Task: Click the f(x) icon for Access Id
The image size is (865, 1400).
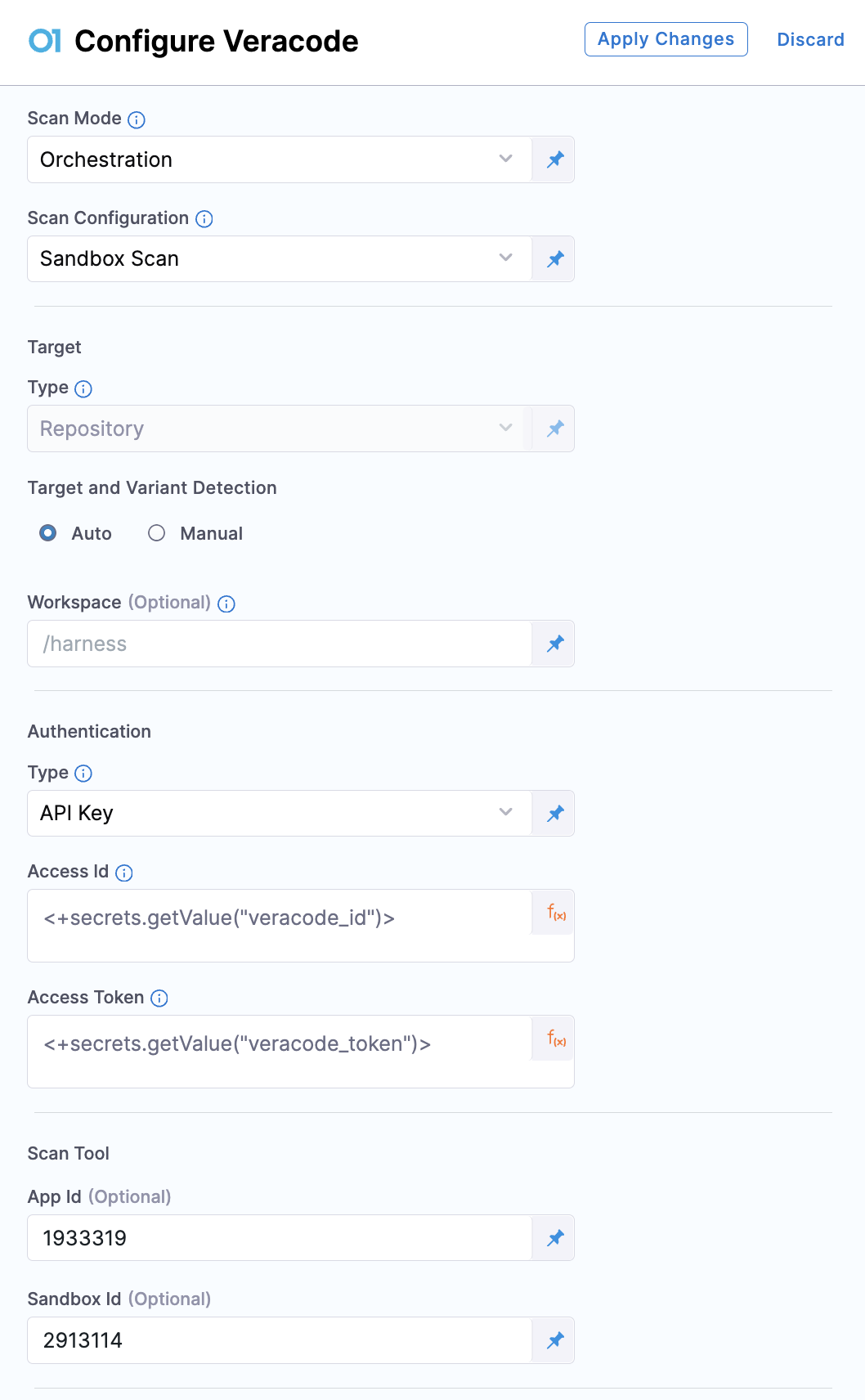Action: [556, 913]
